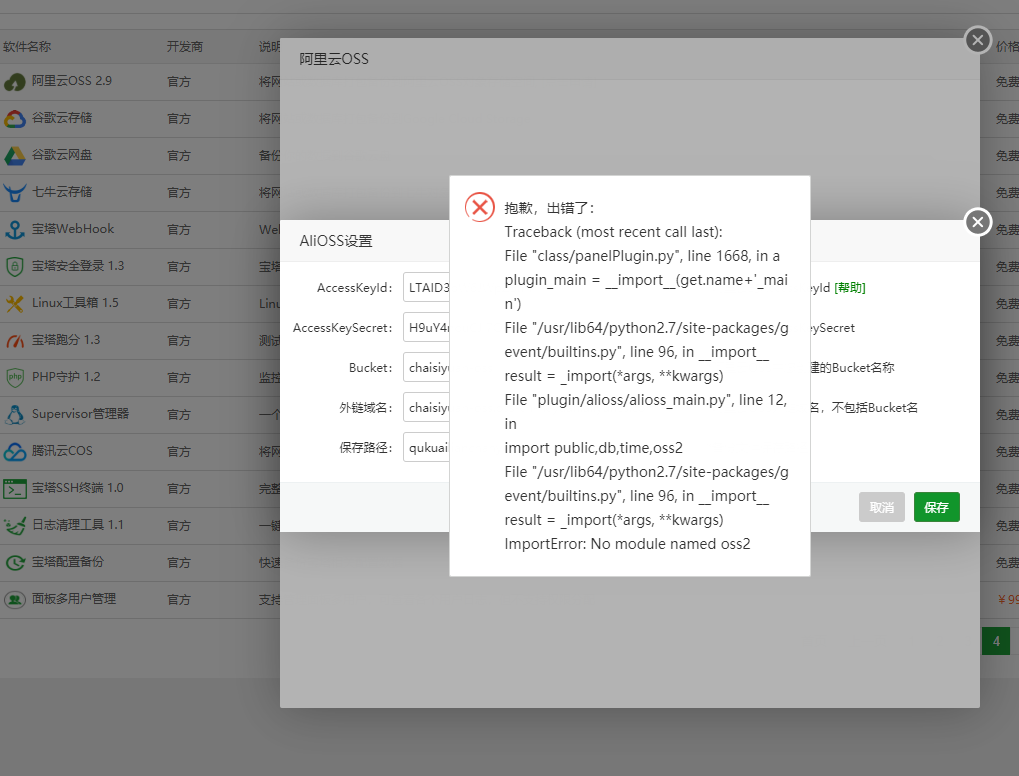The width and height of the screenshot is (1019, 776).
Task: Click the ImportError: No module named oss2 line
Action: click(627, 544)
